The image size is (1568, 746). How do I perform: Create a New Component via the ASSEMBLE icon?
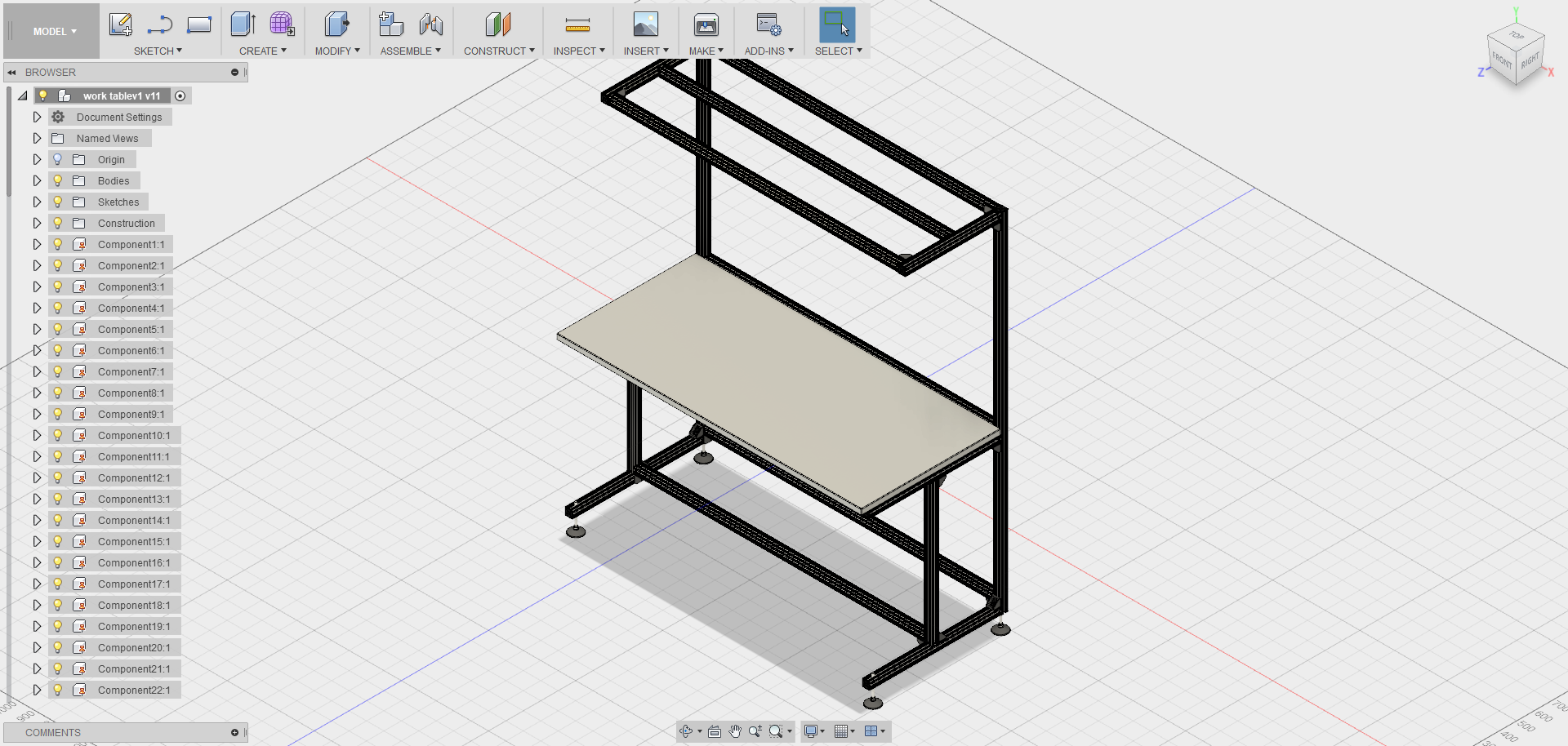[390, 24]
